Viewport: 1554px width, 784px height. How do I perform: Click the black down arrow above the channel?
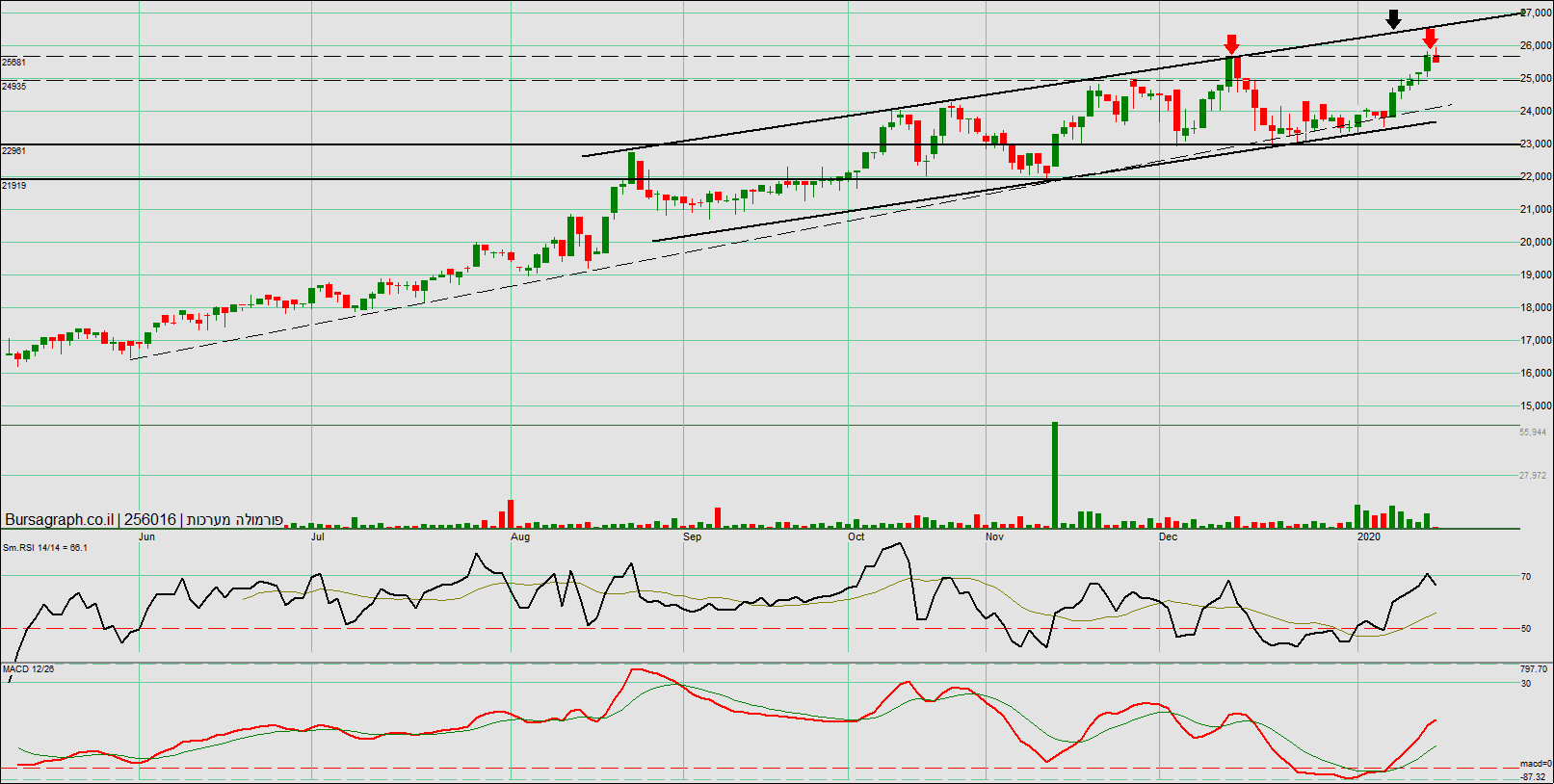coord(1393,19)
